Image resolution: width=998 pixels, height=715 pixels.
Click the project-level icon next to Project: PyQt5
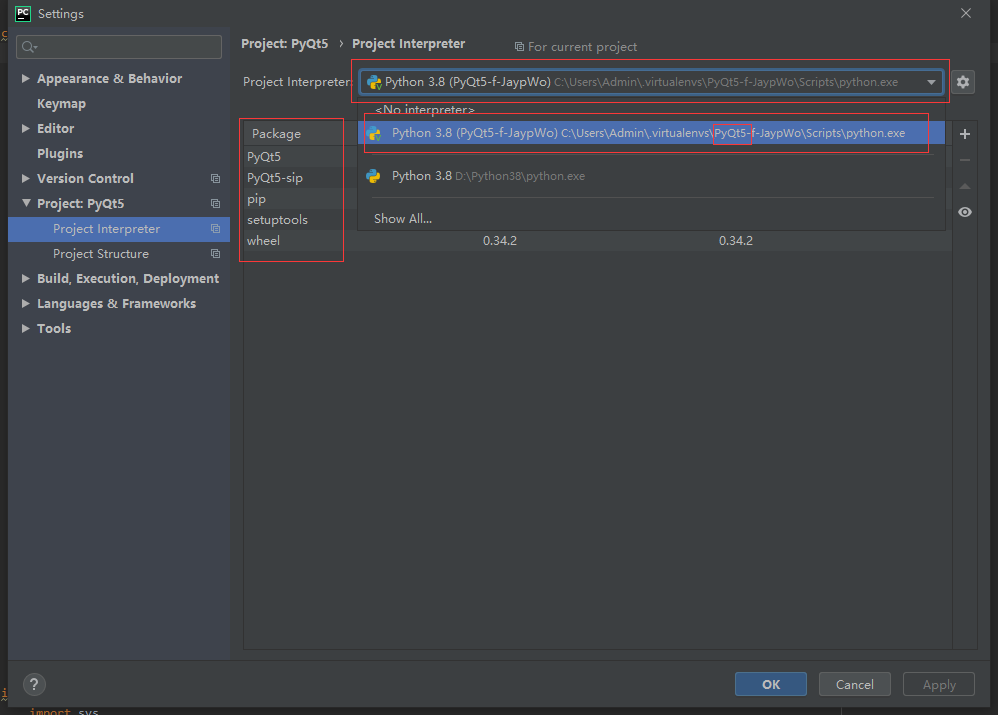(215, 204)
